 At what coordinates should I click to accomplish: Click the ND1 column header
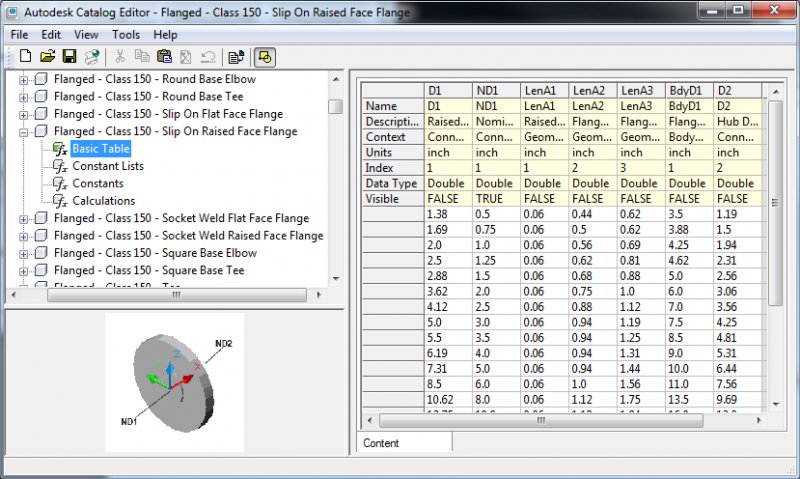pyautogui.click(x=496, y=90)
